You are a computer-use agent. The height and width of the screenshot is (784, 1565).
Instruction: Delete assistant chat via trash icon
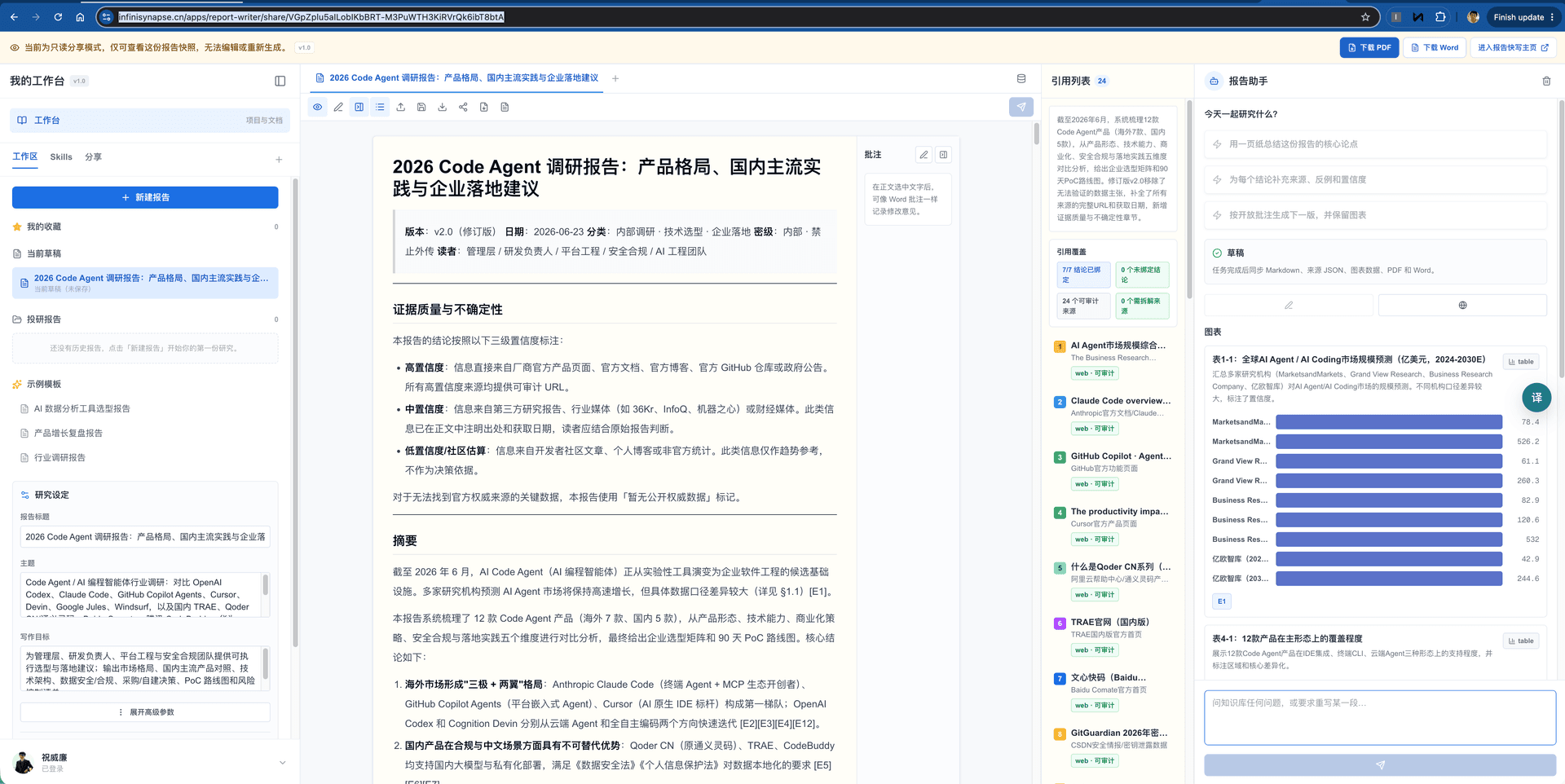click(x=1546, y=81)
